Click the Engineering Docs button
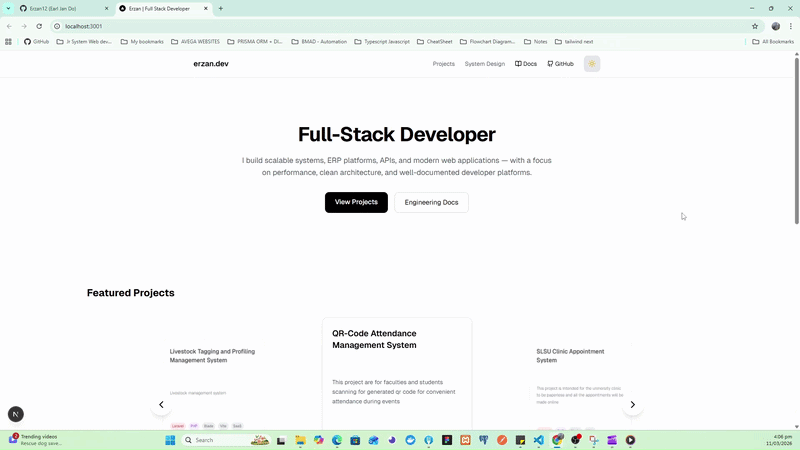The image size is (800, 450). (431, 202)
